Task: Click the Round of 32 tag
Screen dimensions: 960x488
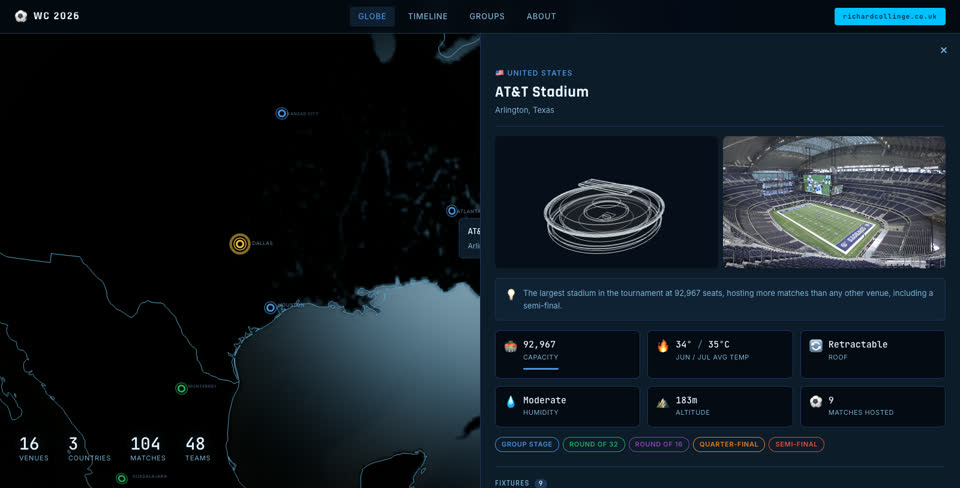Action: pos(593,445)
